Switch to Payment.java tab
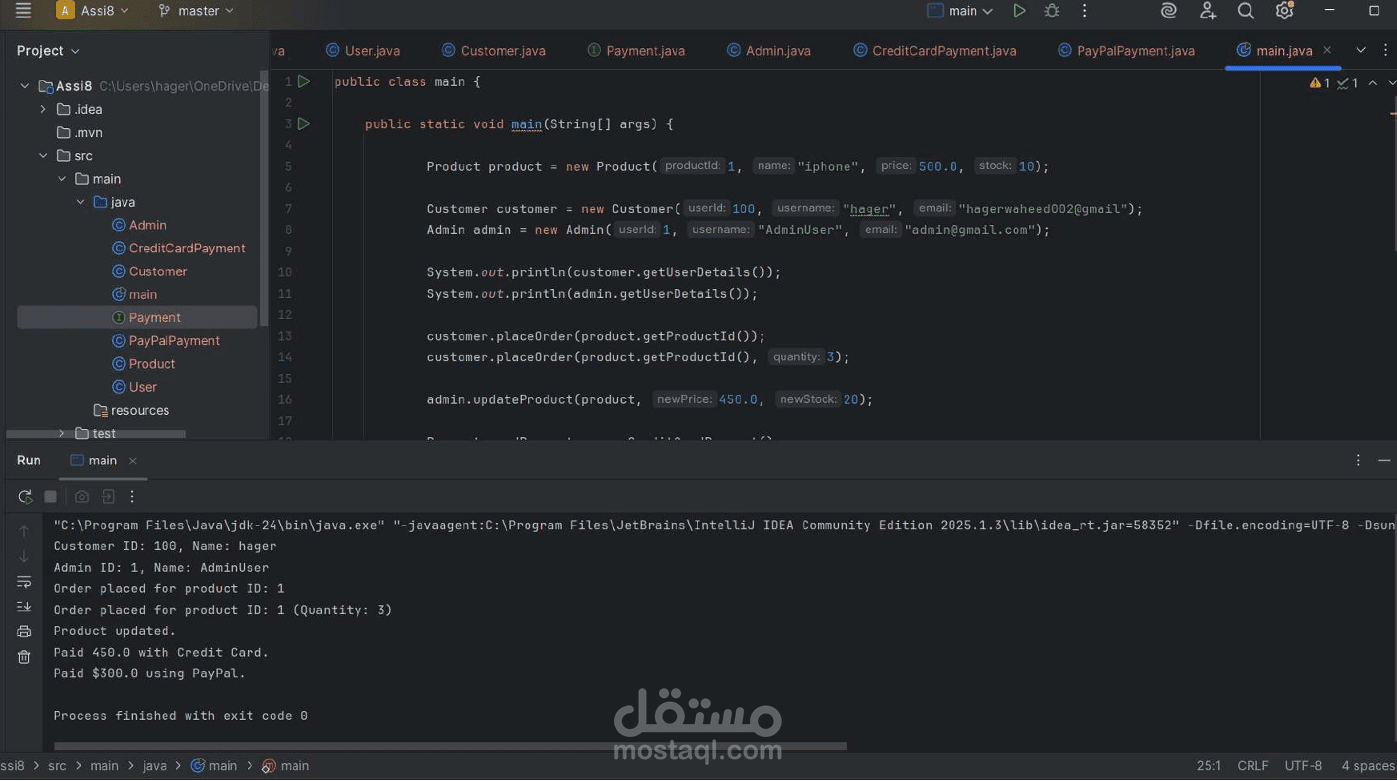The width and height of the screenshot is (1397, 781). tap(636, 50)
